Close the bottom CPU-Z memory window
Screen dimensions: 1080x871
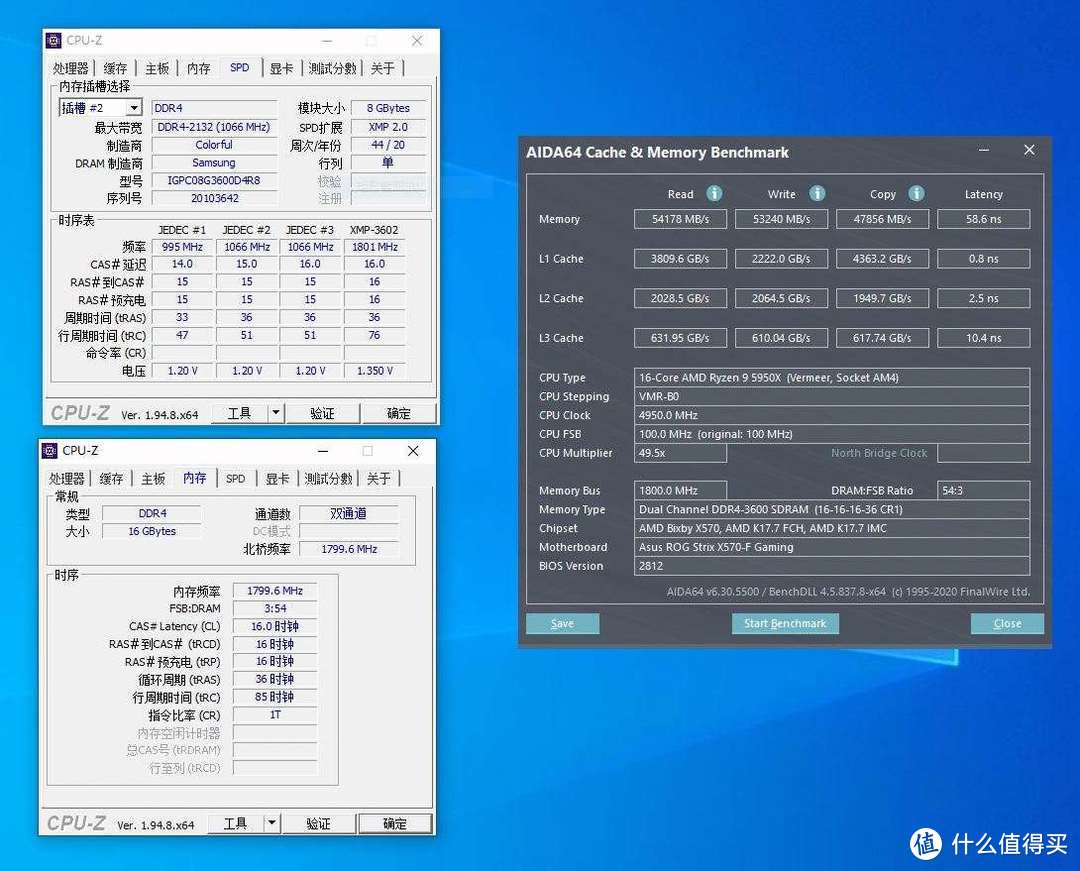pyautogui.click(x=413, y=450)
